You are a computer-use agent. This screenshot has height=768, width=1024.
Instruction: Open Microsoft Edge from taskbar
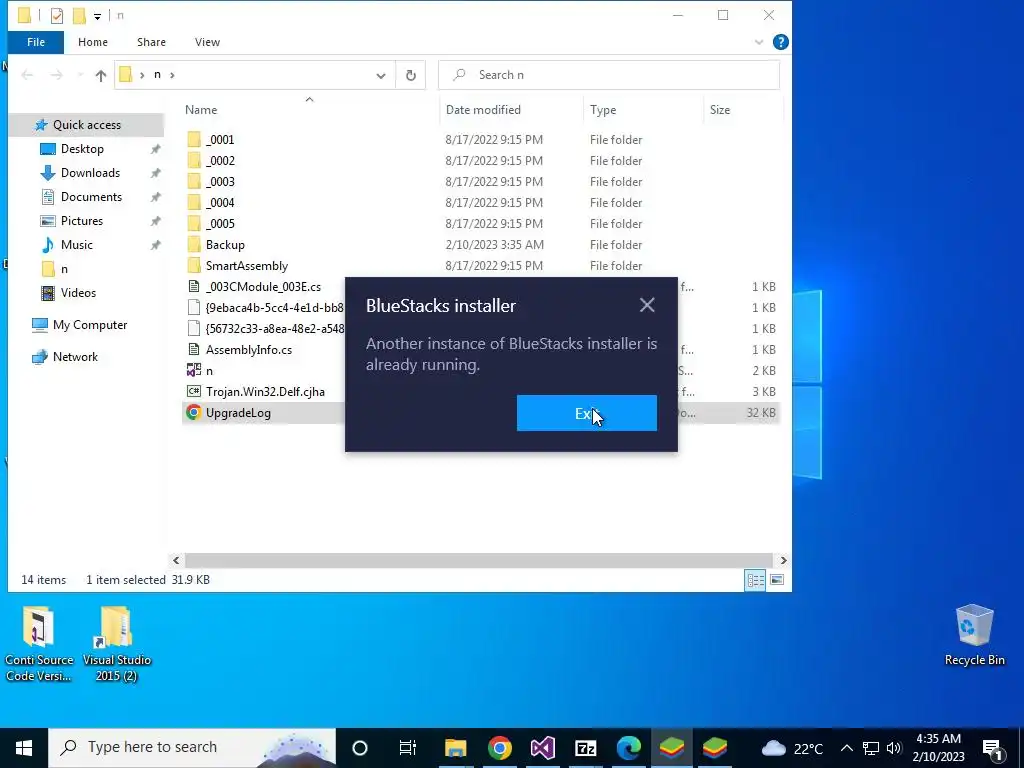click(629, 748)
